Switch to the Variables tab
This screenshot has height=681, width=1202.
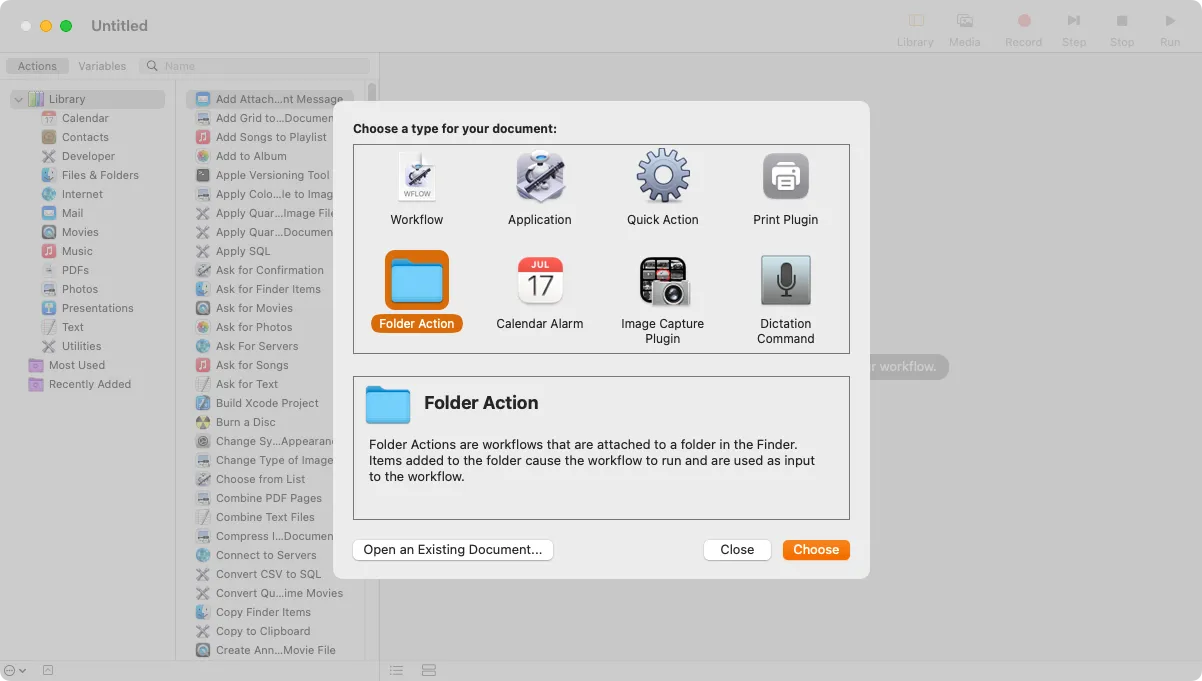click(101, 66)
